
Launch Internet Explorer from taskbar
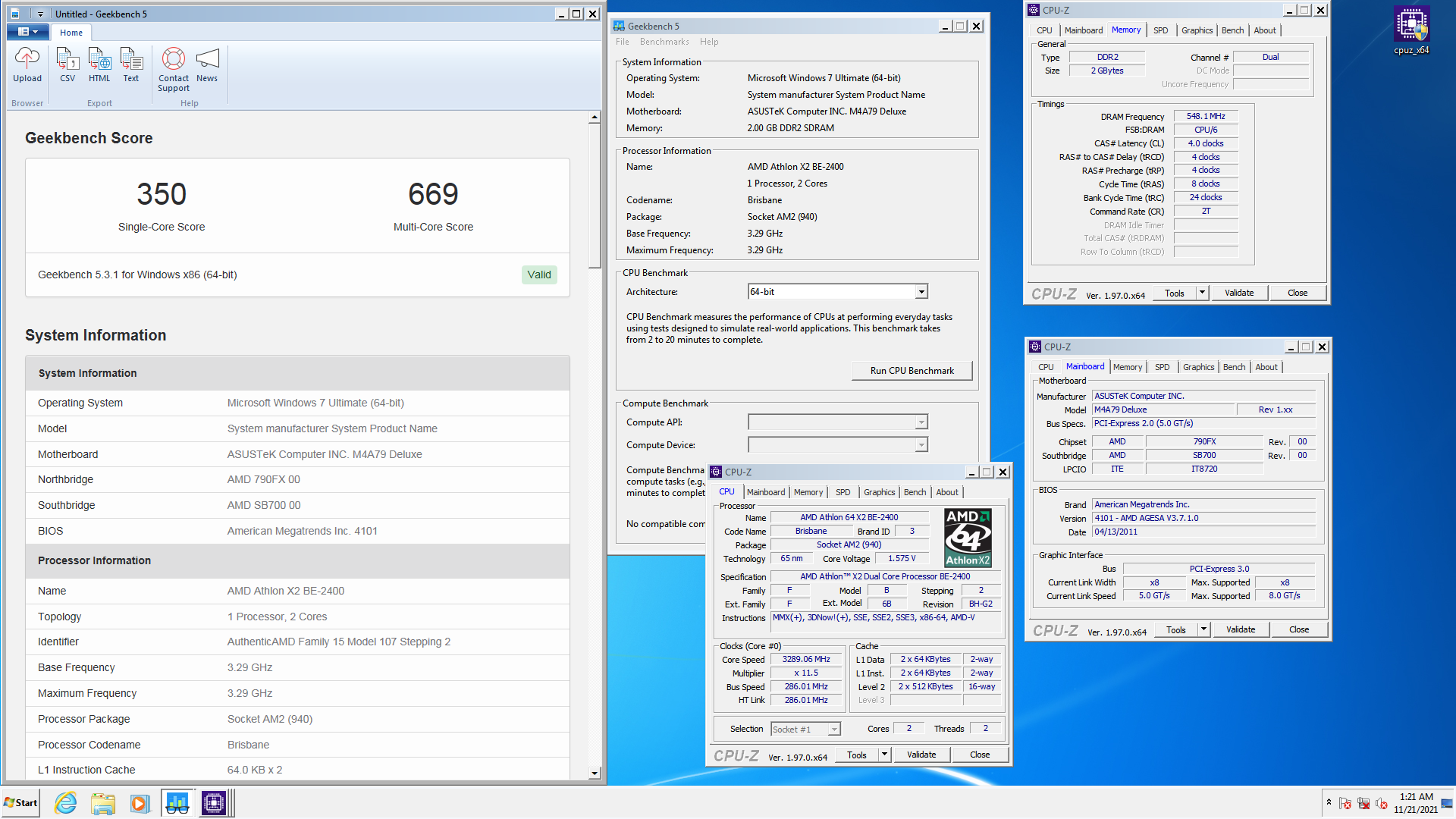(x=66, y=803)
